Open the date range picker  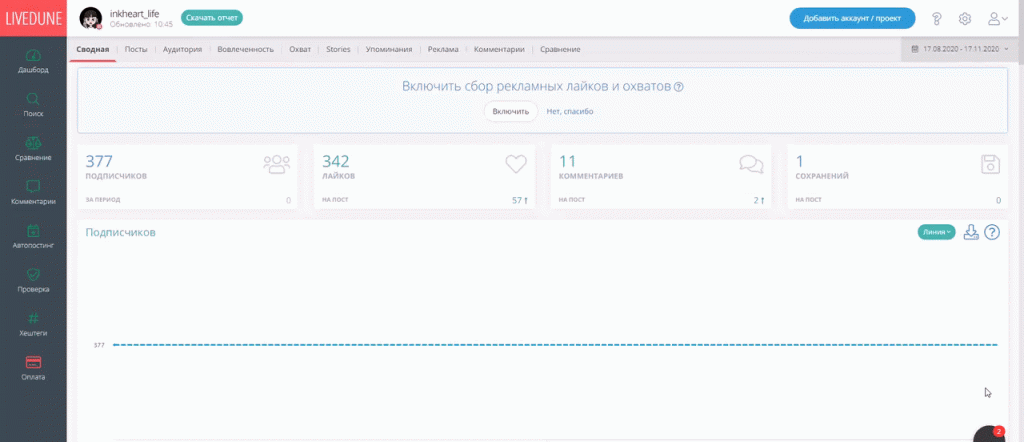point(961,49)
